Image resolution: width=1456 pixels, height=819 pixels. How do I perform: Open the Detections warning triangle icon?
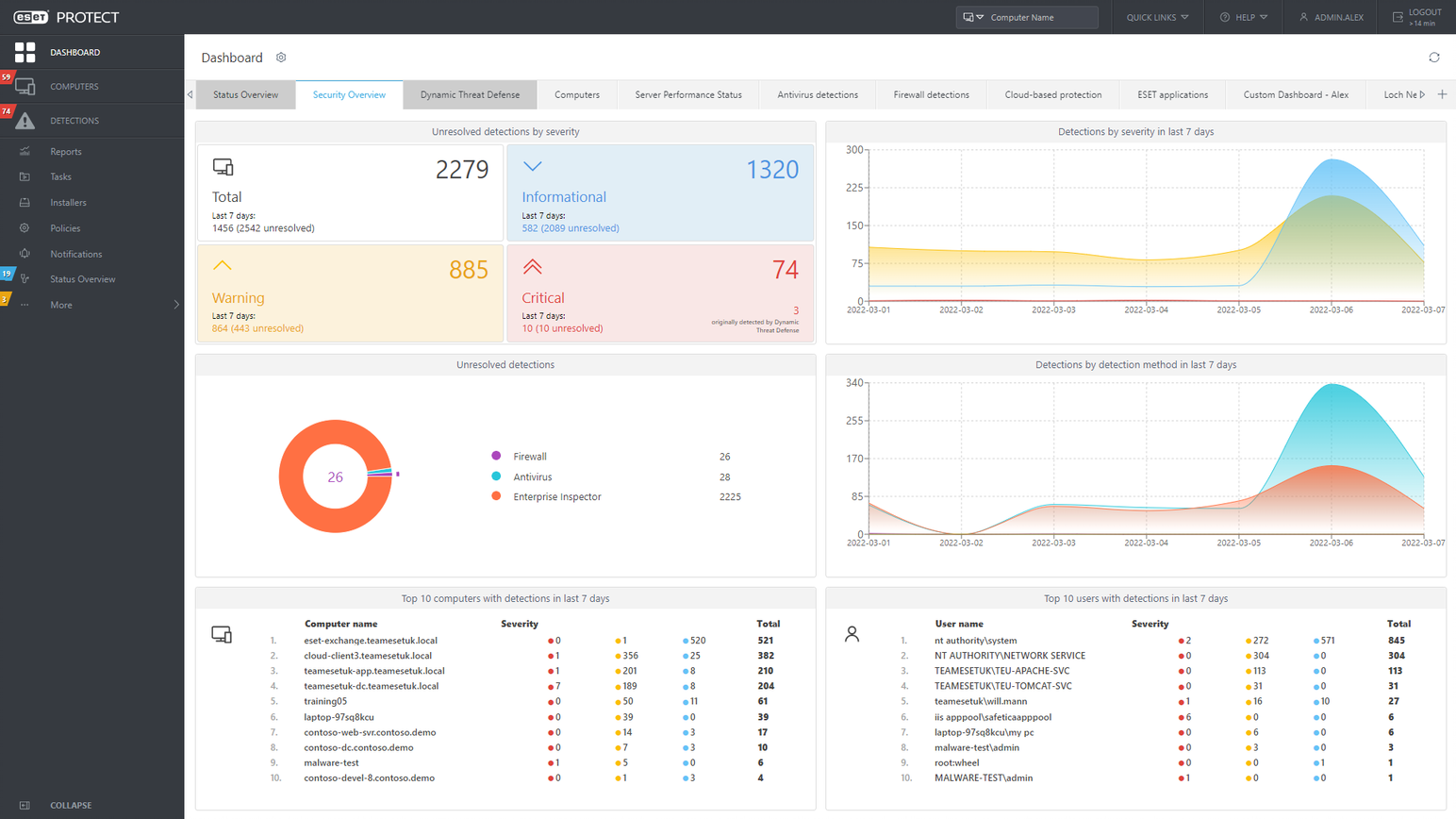click(x=25, y=121)
